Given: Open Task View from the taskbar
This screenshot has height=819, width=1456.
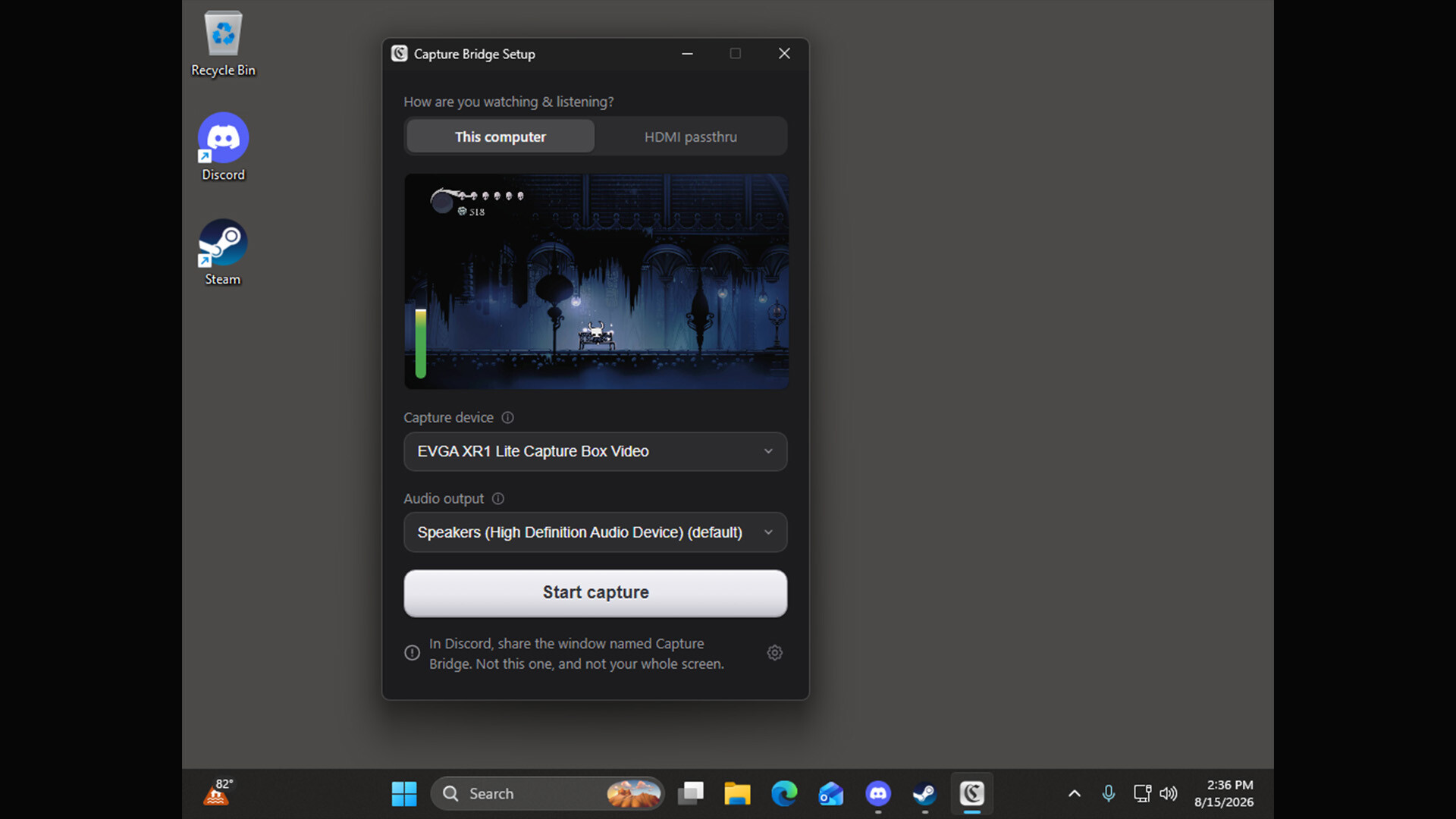Looking at the screenshot, I should (x=691, y=794).
